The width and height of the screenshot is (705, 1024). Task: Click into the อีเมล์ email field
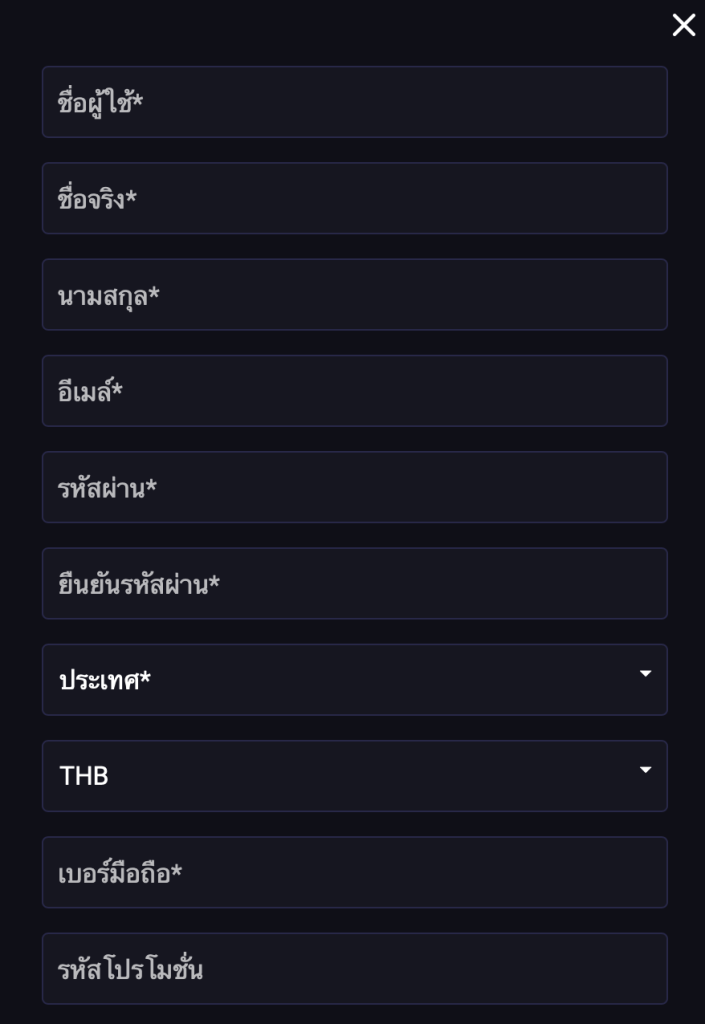[x=354, y=391]
